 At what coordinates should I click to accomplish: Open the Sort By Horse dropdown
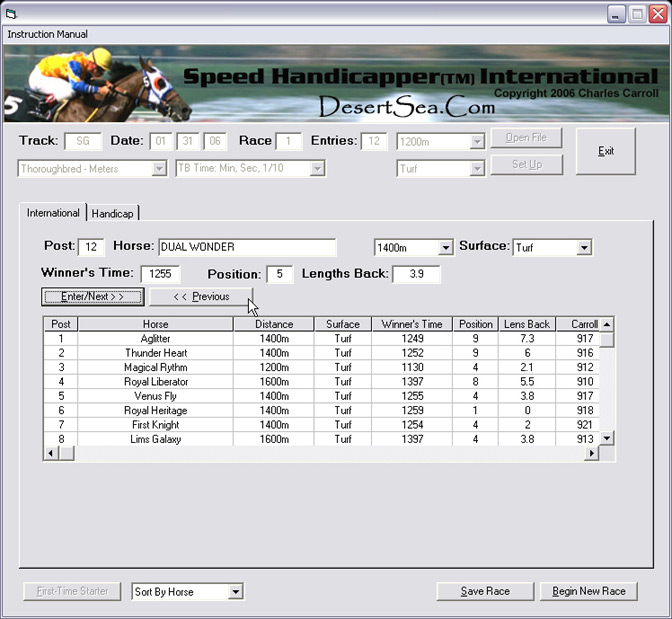click(235, 592)
